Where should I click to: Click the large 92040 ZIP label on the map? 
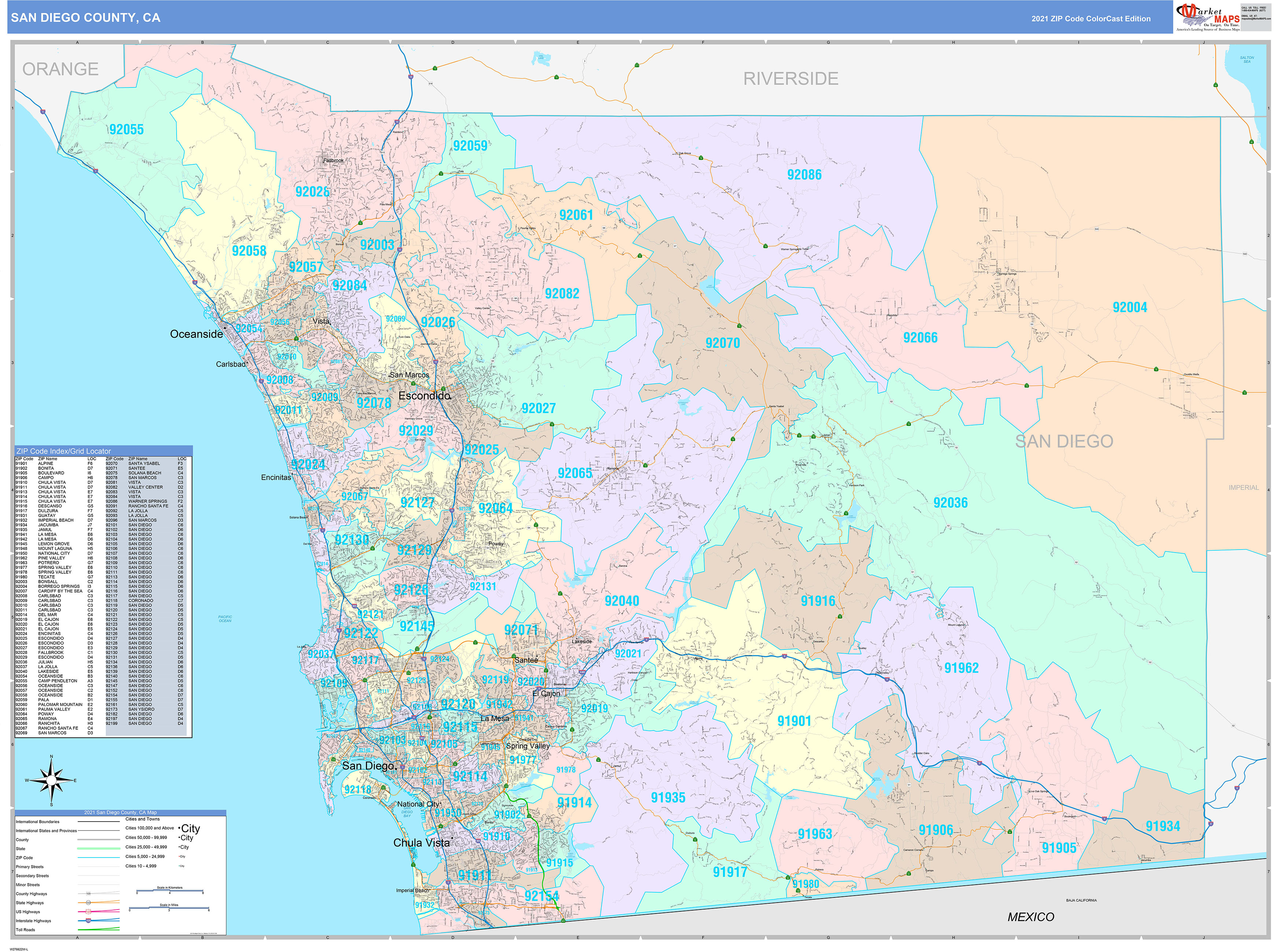click(622, 601)
